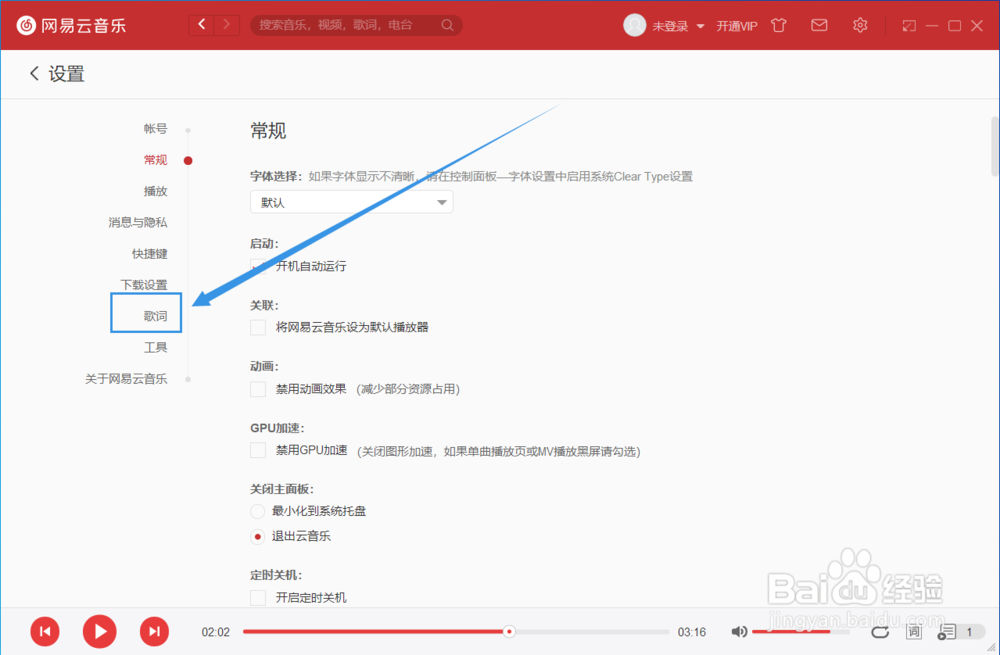The height and width of the screenshot is (655, 1000).
Task: Open the 未登录 account dropdown
Action: (677, 26)
